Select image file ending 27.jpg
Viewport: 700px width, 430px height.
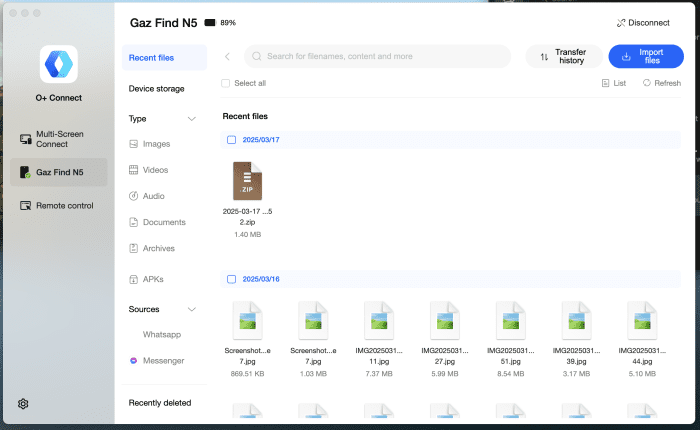(445, 321)
